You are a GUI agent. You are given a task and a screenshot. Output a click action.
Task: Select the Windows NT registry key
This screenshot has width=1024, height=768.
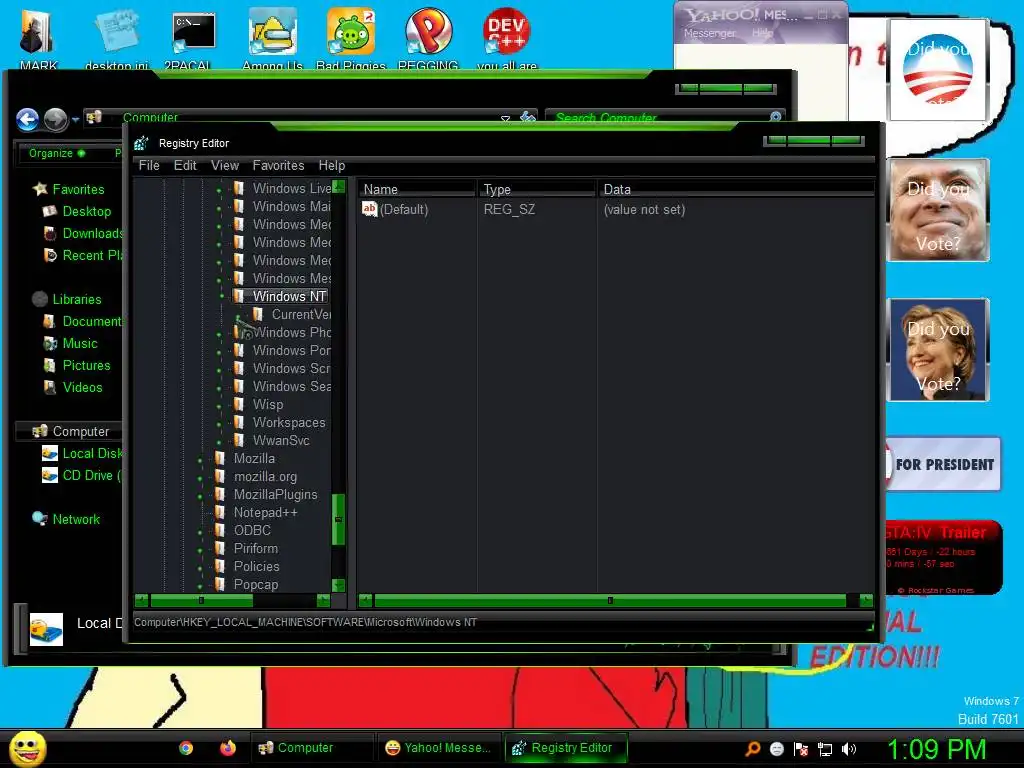coord(289,296)
